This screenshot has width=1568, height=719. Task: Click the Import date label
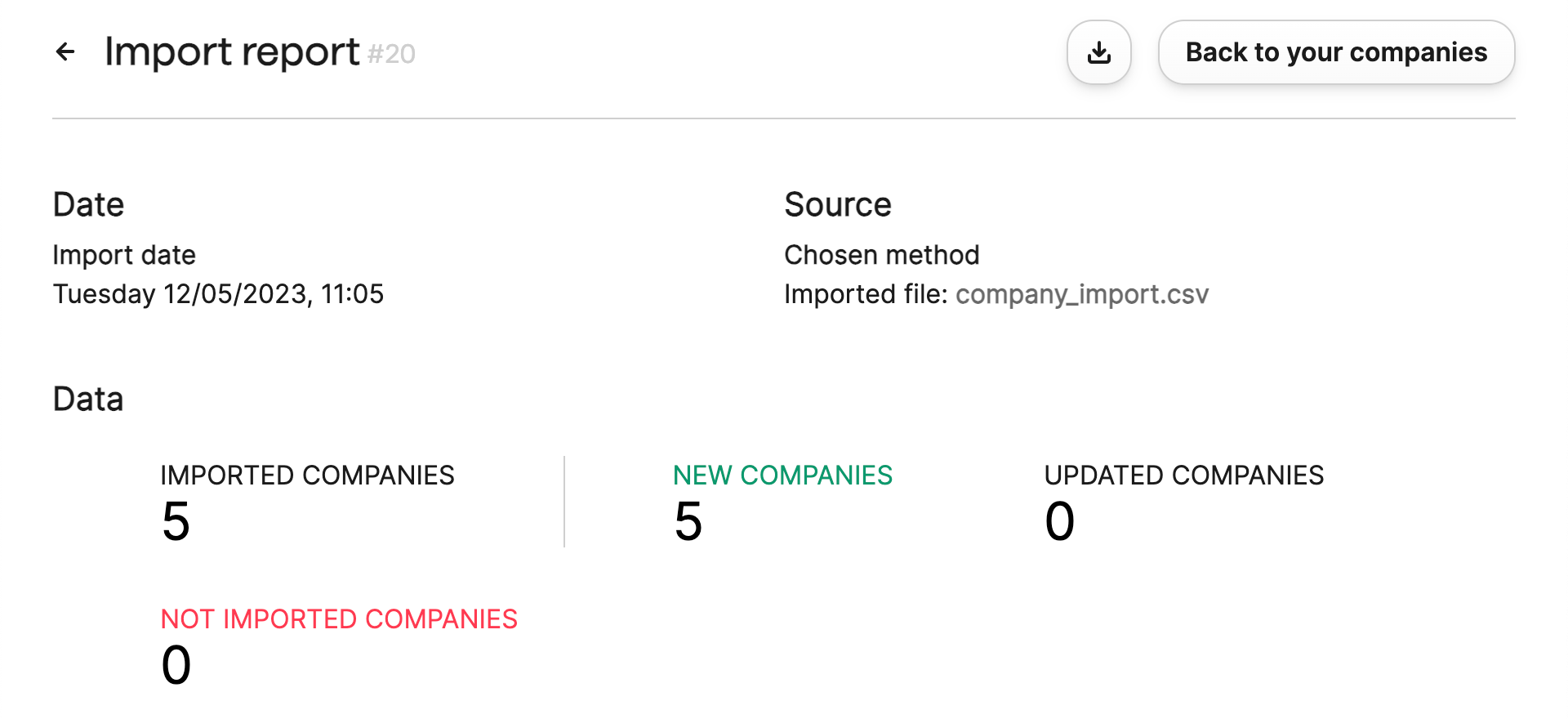pos(124,255)
